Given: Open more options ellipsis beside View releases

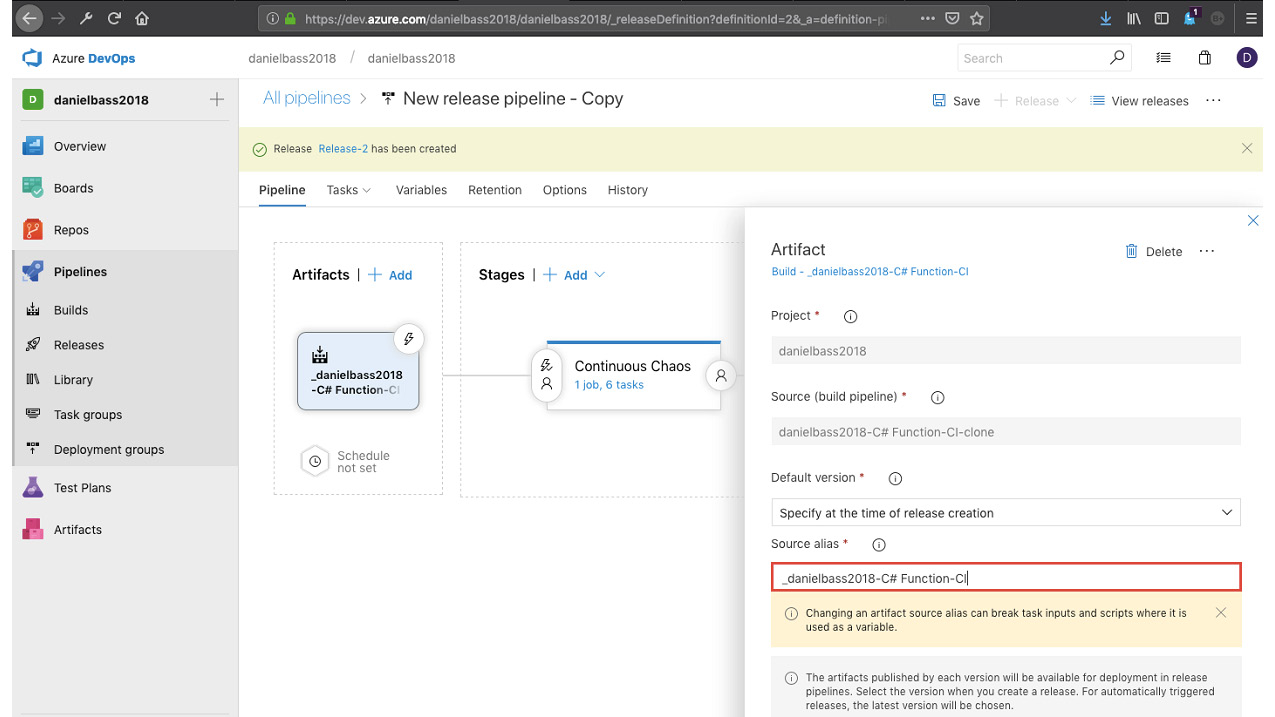Looking at the screenshot, I should 1213,101.
